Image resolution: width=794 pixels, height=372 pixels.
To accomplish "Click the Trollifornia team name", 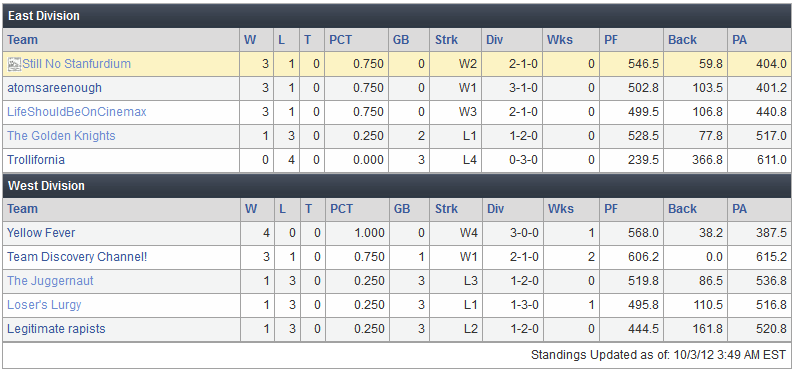I will (35, 159).
